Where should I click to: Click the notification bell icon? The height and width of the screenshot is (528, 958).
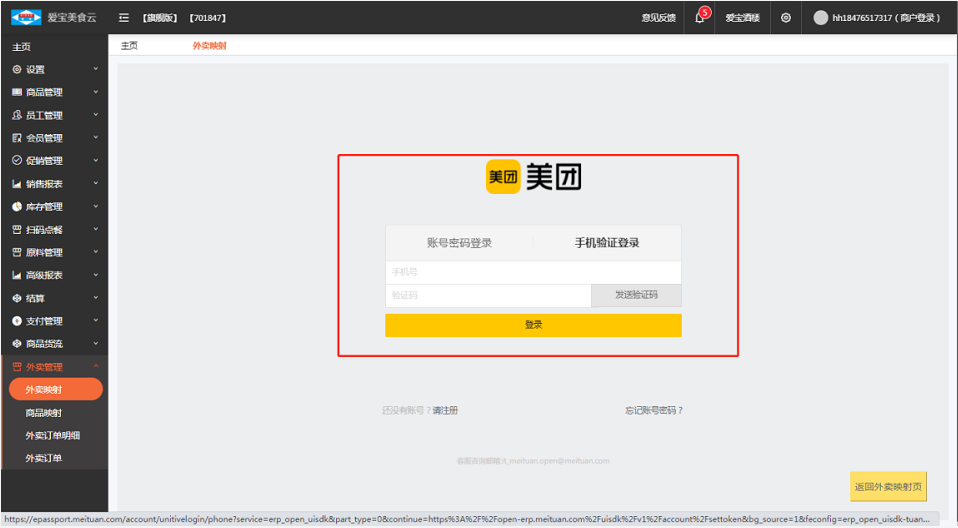[x=700, y=18]
